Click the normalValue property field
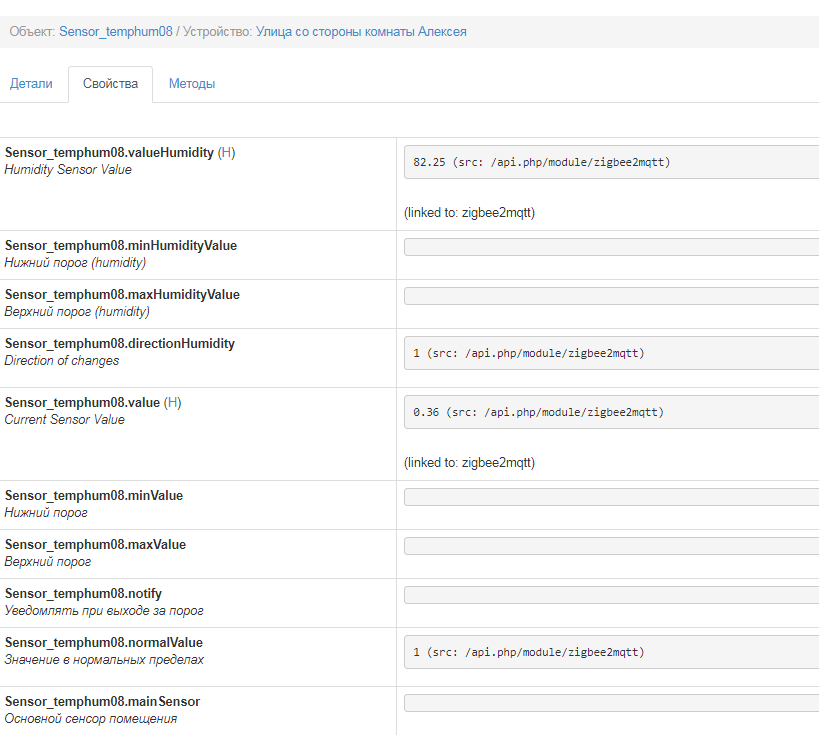Image resolution: width=819 pixels, height=735 pixels. pos(610,652)
